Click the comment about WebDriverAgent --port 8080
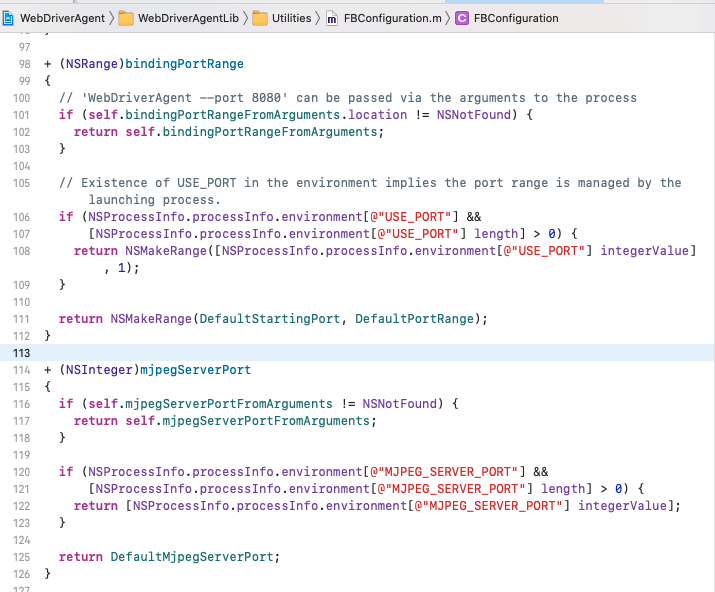 pyautogui.click(x=347, y=98)
